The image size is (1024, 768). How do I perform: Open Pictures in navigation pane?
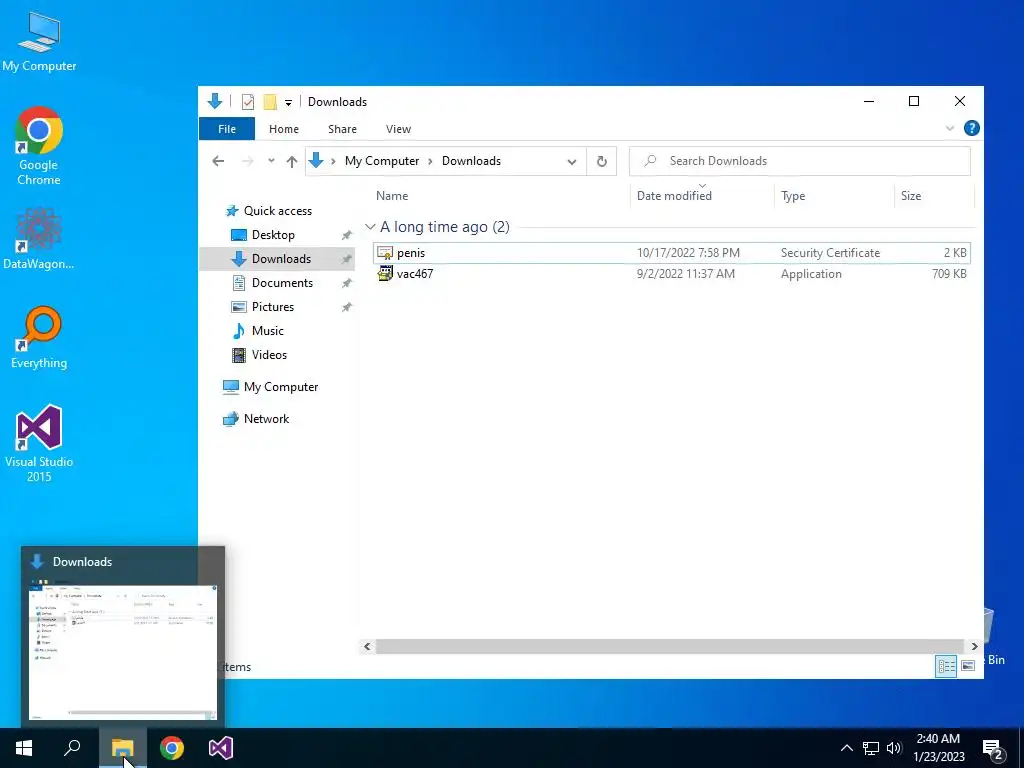[x=272, y=307]
